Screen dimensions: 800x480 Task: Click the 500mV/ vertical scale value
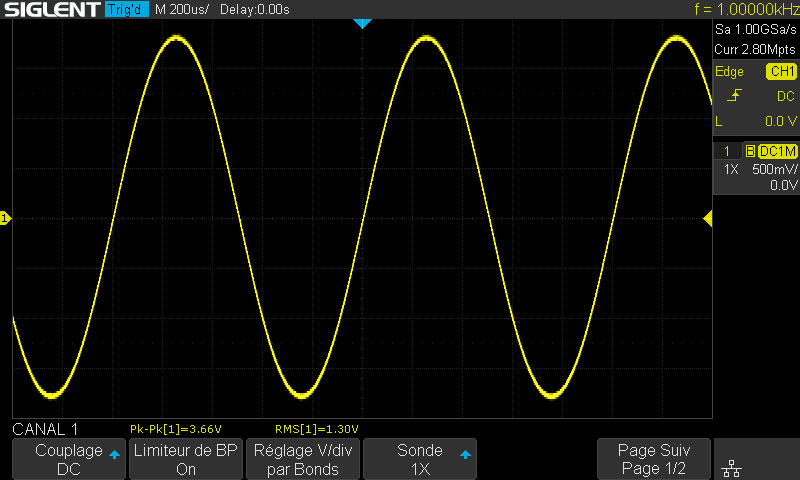coord(774,169)
